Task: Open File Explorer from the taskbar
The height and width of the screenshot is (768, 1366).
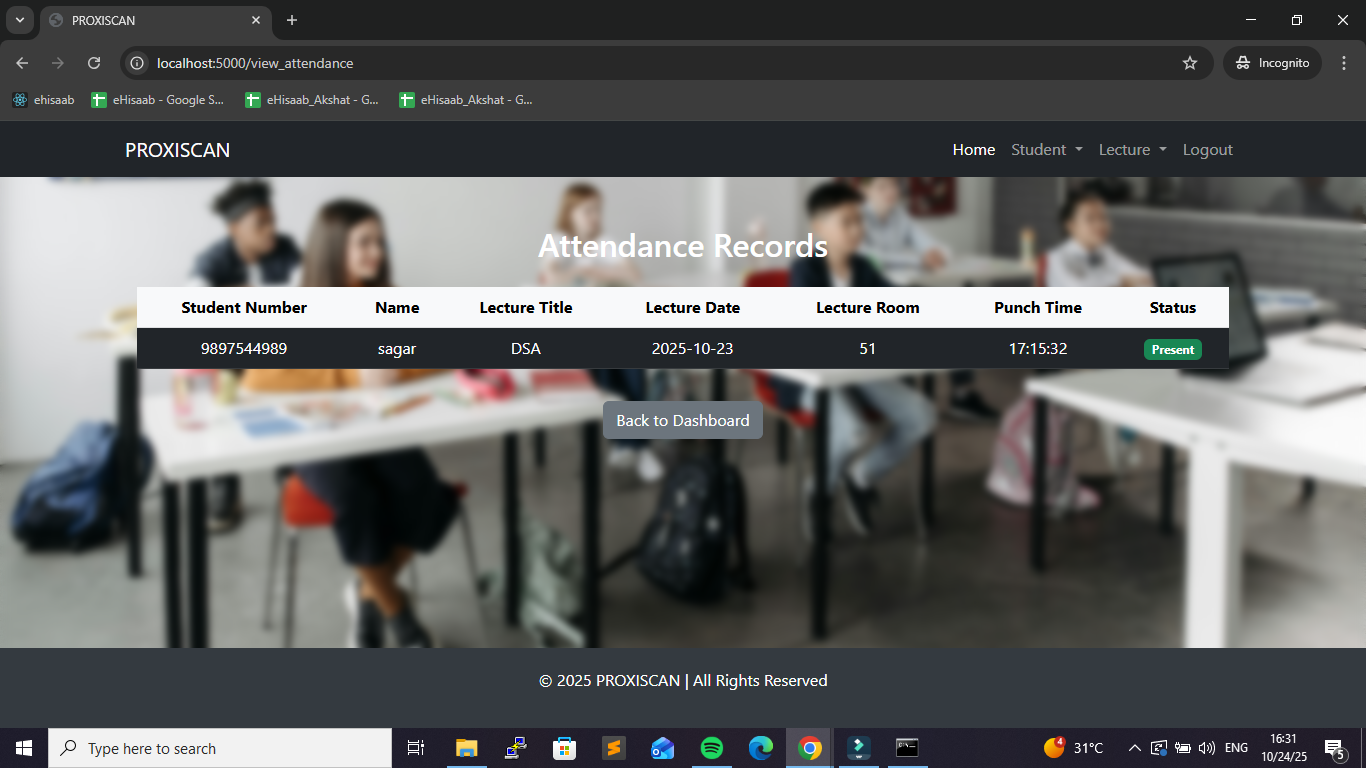Action: (x=467, y=748)
